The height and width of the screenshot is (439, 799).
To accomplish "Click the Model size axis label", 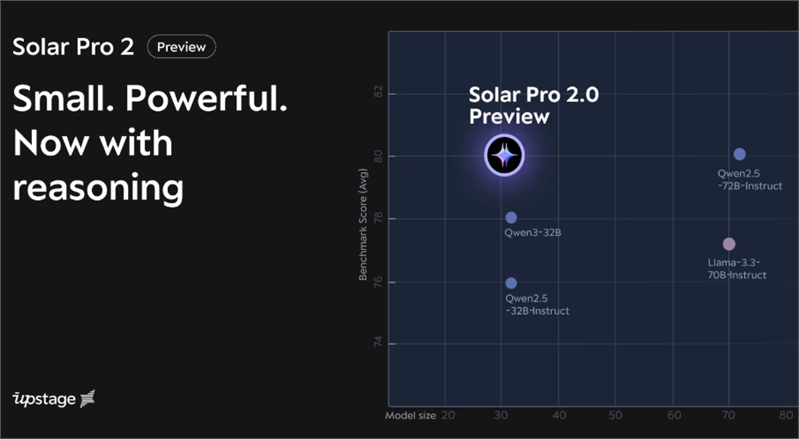I will point(410,416).
